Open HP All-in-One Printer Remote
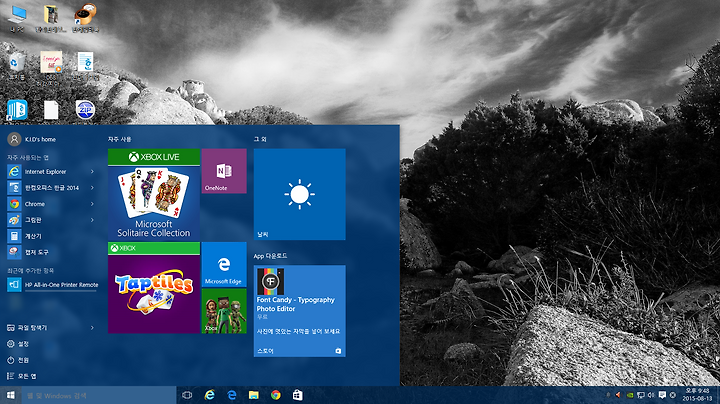The height and width of the screenshot is (404, 720). click(53, 285)
